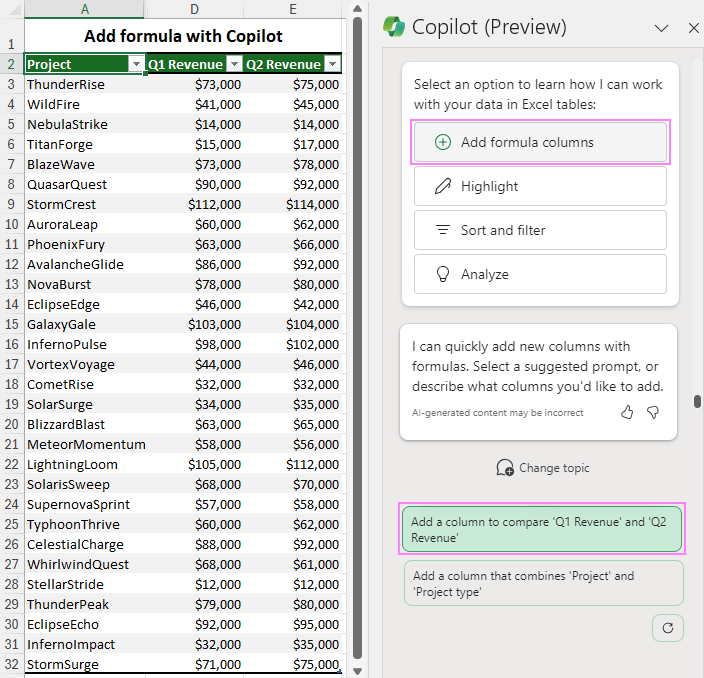Select GalaxyGale Q1 Revenue $103,000
The height and width of the screenshot is (678, 704).
point(194,324)
